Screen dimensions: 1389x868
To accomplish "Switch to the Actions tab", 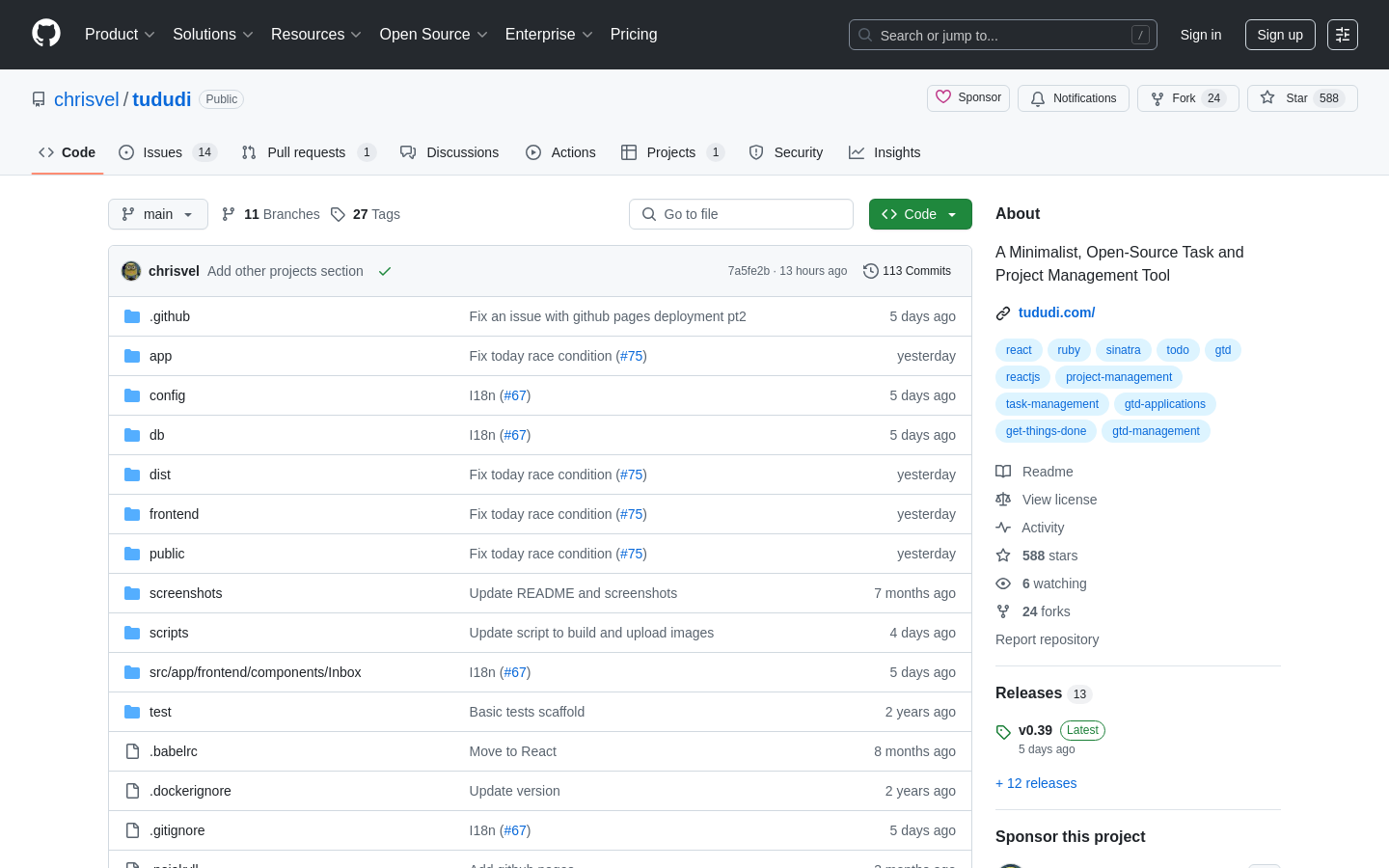I will pyautogui.click(x=560, y=152).
